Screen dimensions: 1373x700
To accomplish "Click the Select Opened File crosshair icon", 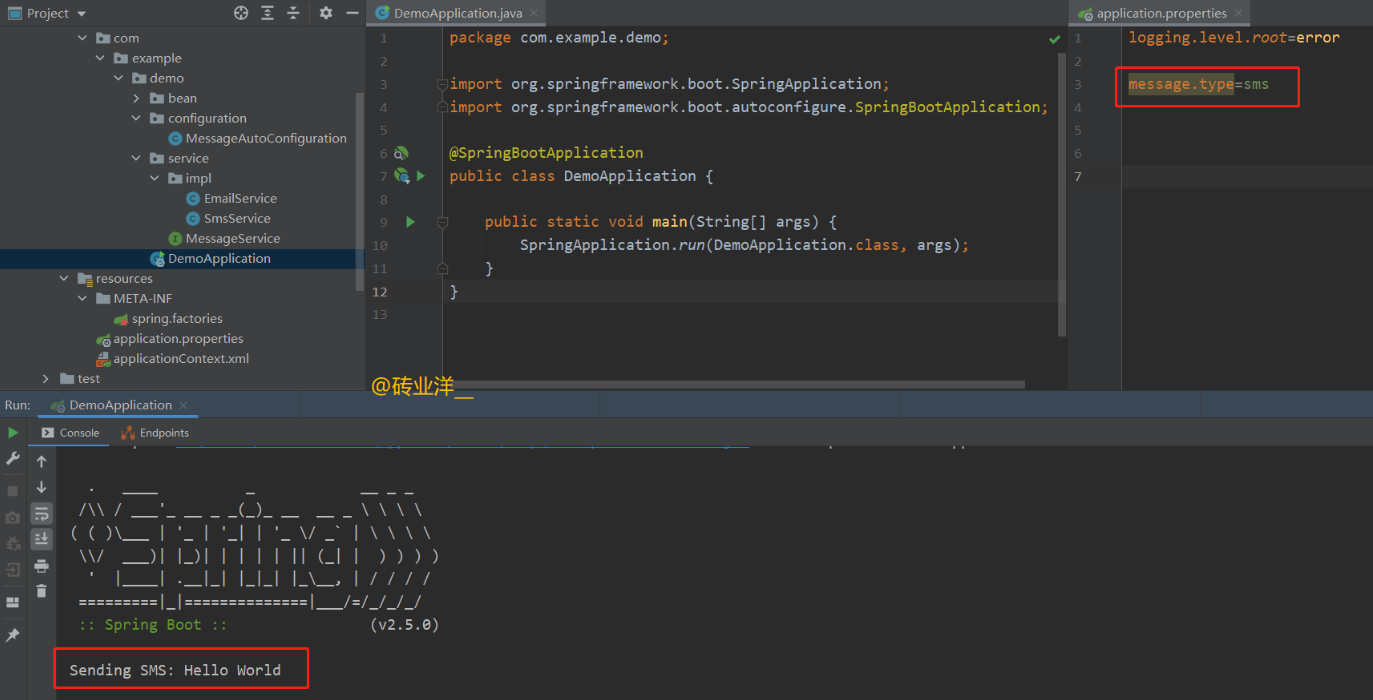I will pyautogui.click(x=239, y=13).
